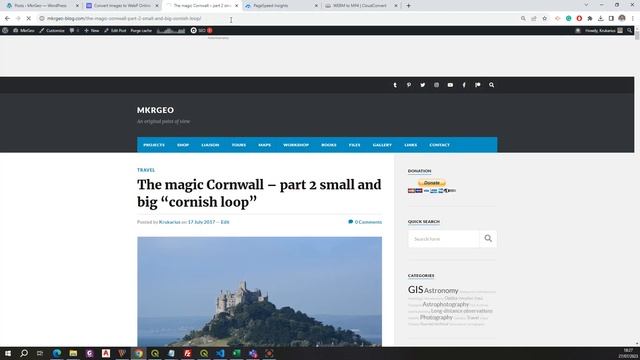
Task: Stop page loading in browser toolbar
Action: pyautogui.click(x=29, y=18)
